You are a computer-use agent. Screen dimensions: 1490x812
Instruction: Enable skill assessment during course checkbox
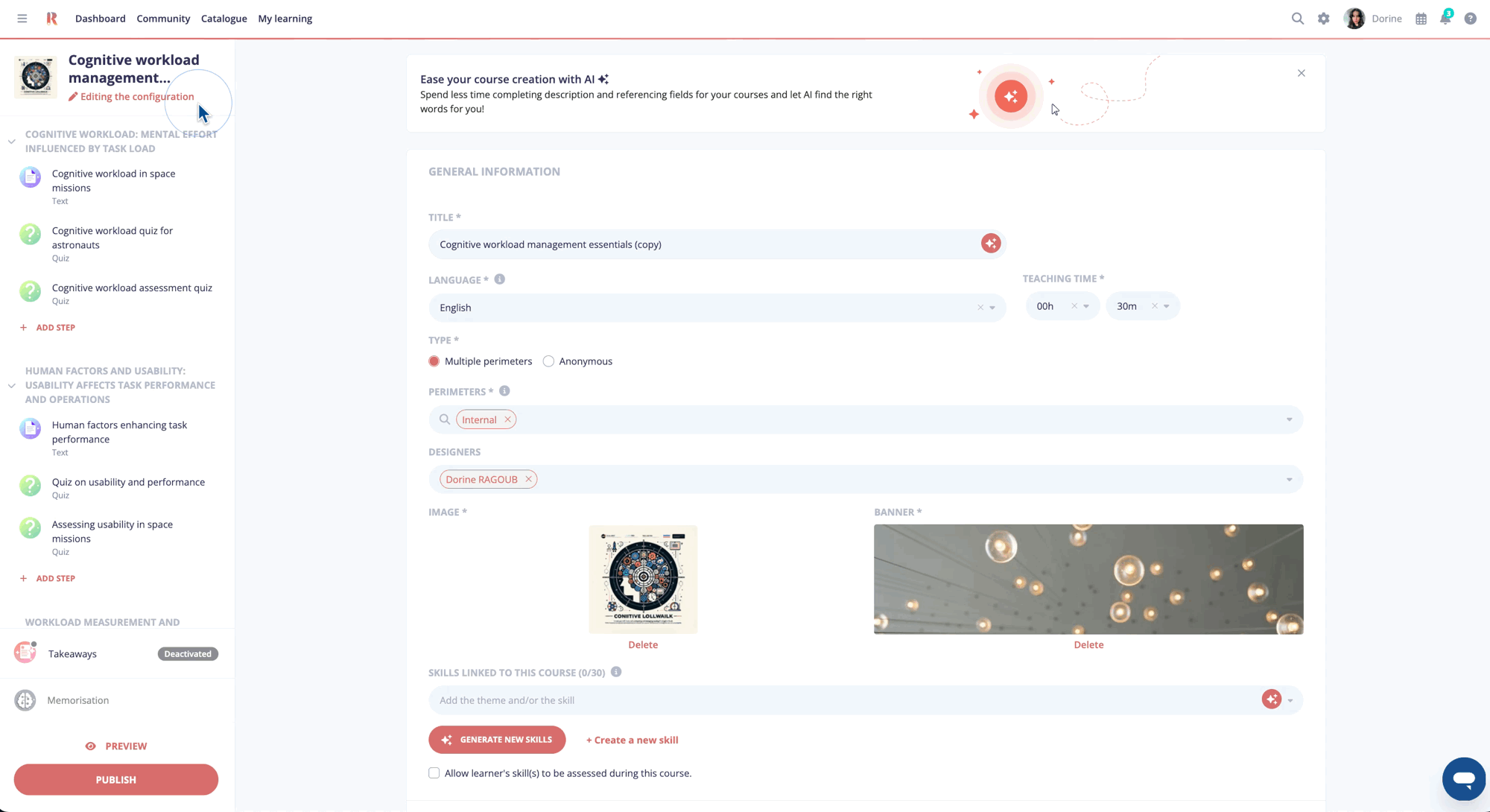[434, 773]
